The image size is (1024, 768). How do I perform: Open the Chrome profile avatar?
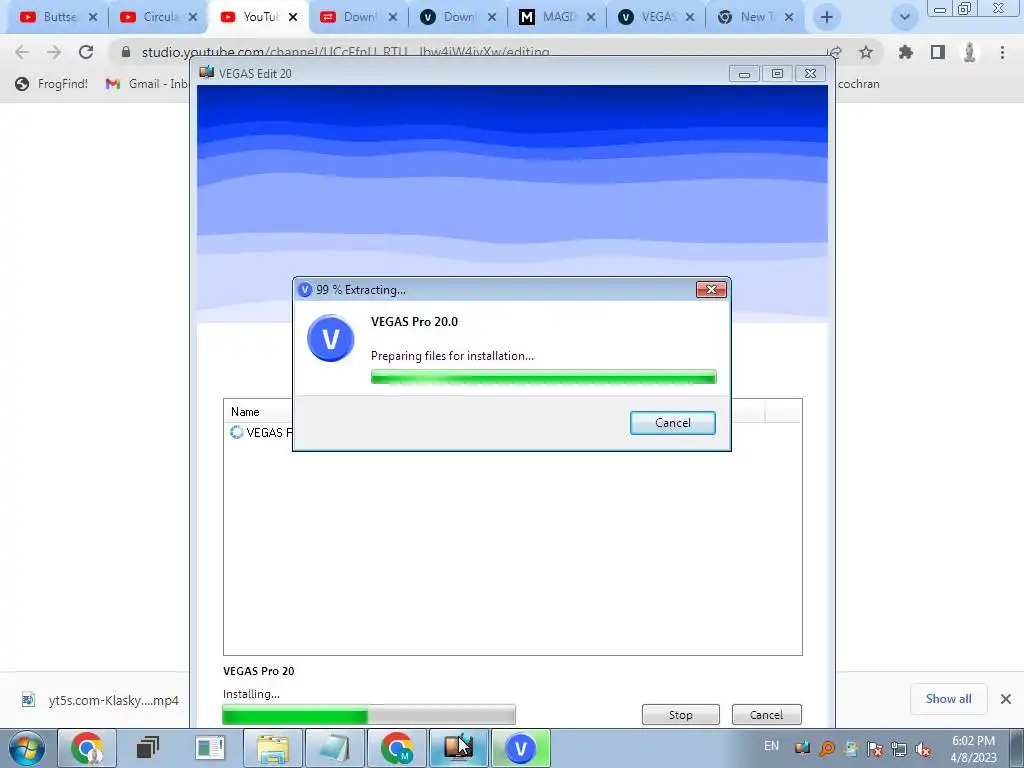click(x=970, y=52)
